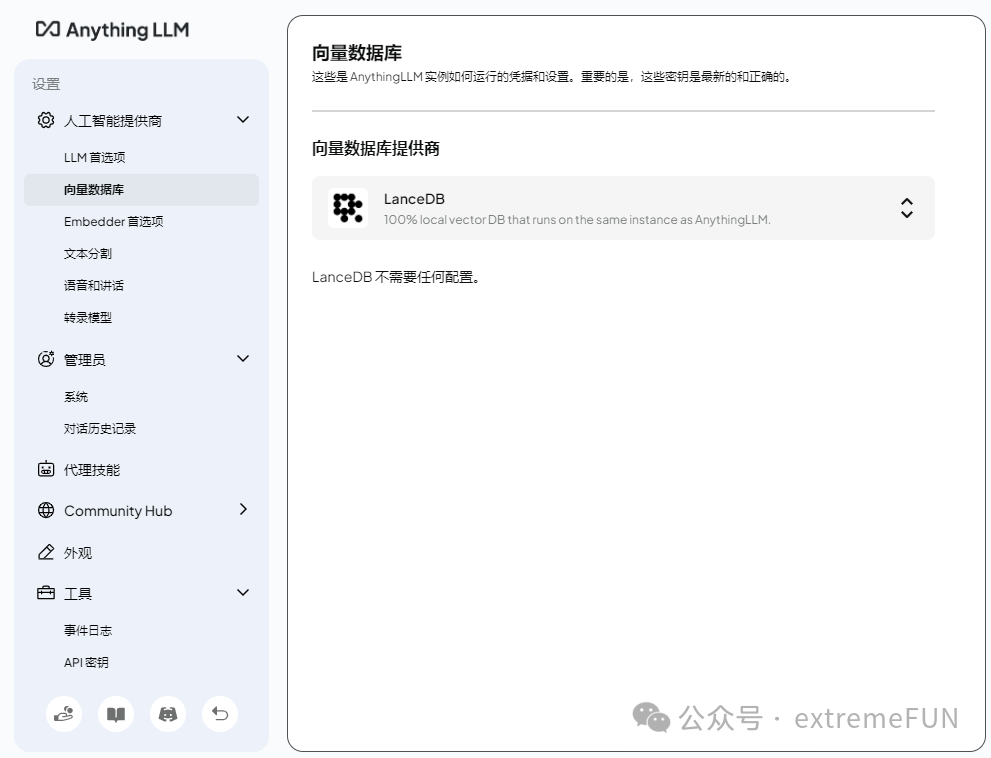This screenshot has height=758, width=991.
Task: Click the LanceDB logo icon
Action: 348,207
